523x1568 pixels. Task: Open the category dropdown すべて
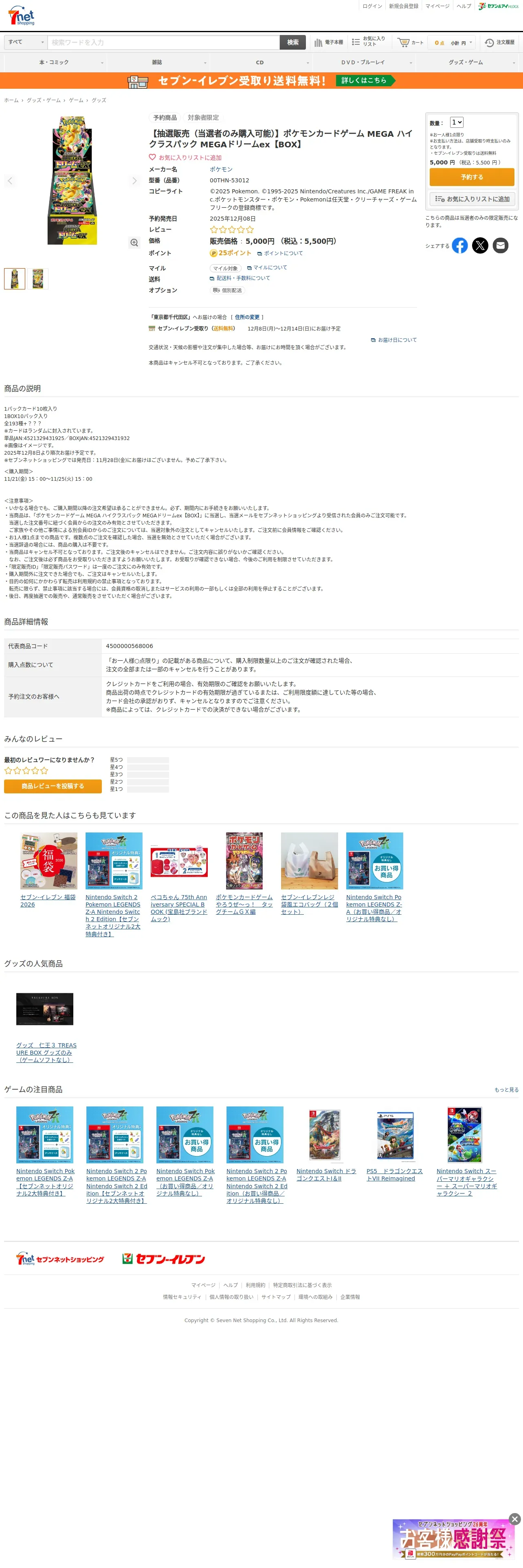(x=26, y=42)
